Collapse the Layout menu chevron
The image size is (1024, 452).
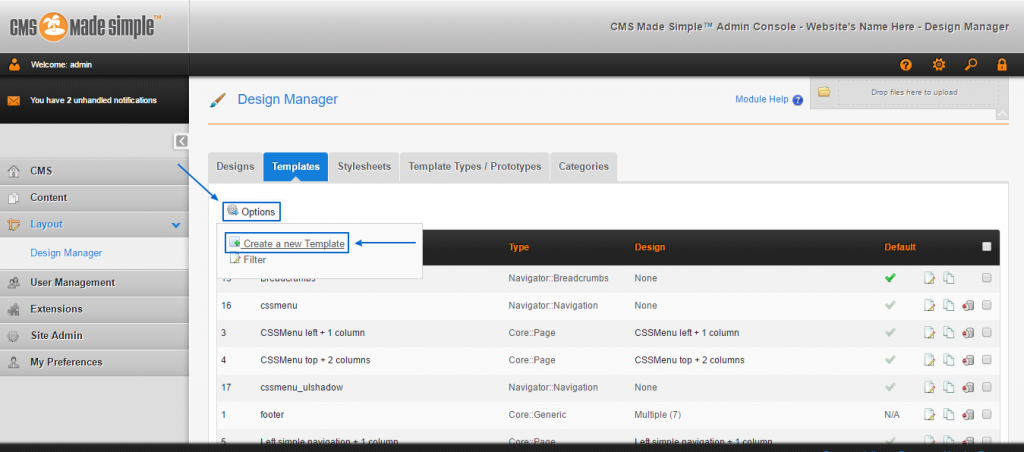point(175,225)
